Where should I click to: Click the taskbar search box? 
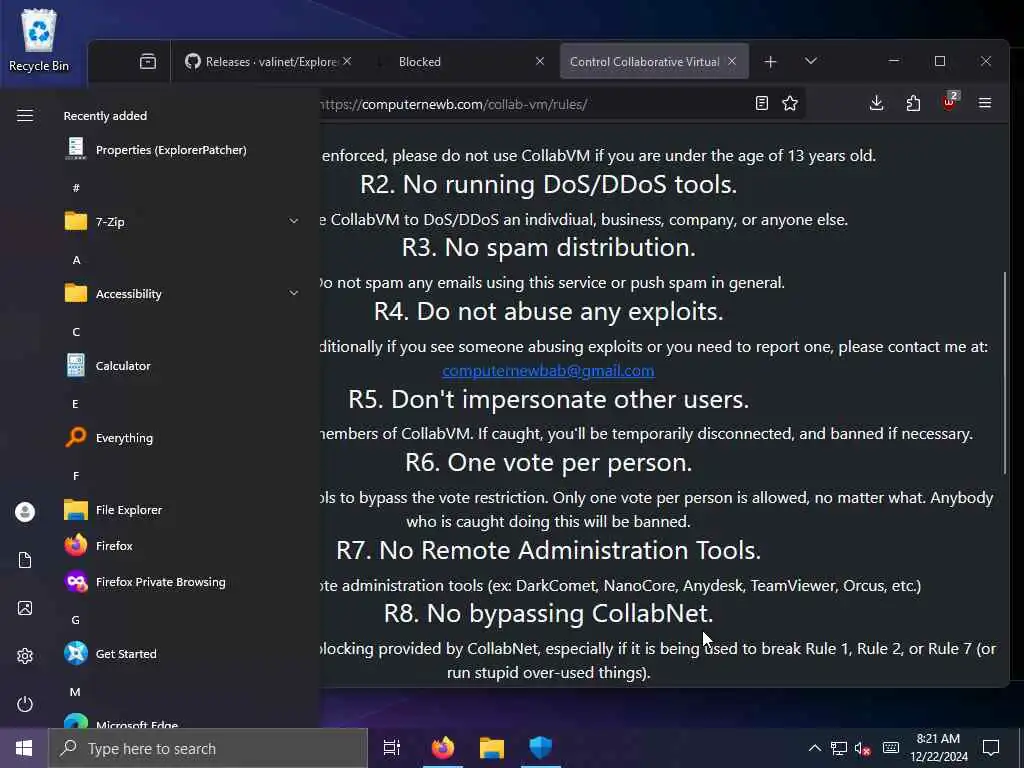tap(208, 748)
